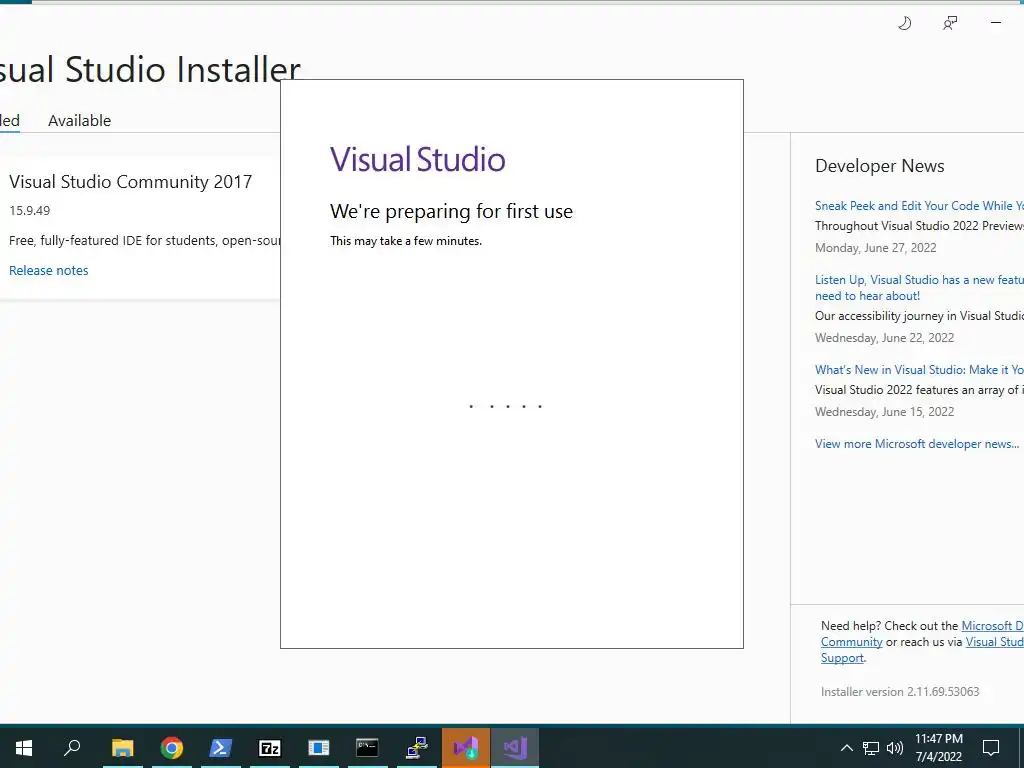
Task: Select Wednesday, June 15, 2022 date
Action: pyautogui.click(x=884, y=411)
